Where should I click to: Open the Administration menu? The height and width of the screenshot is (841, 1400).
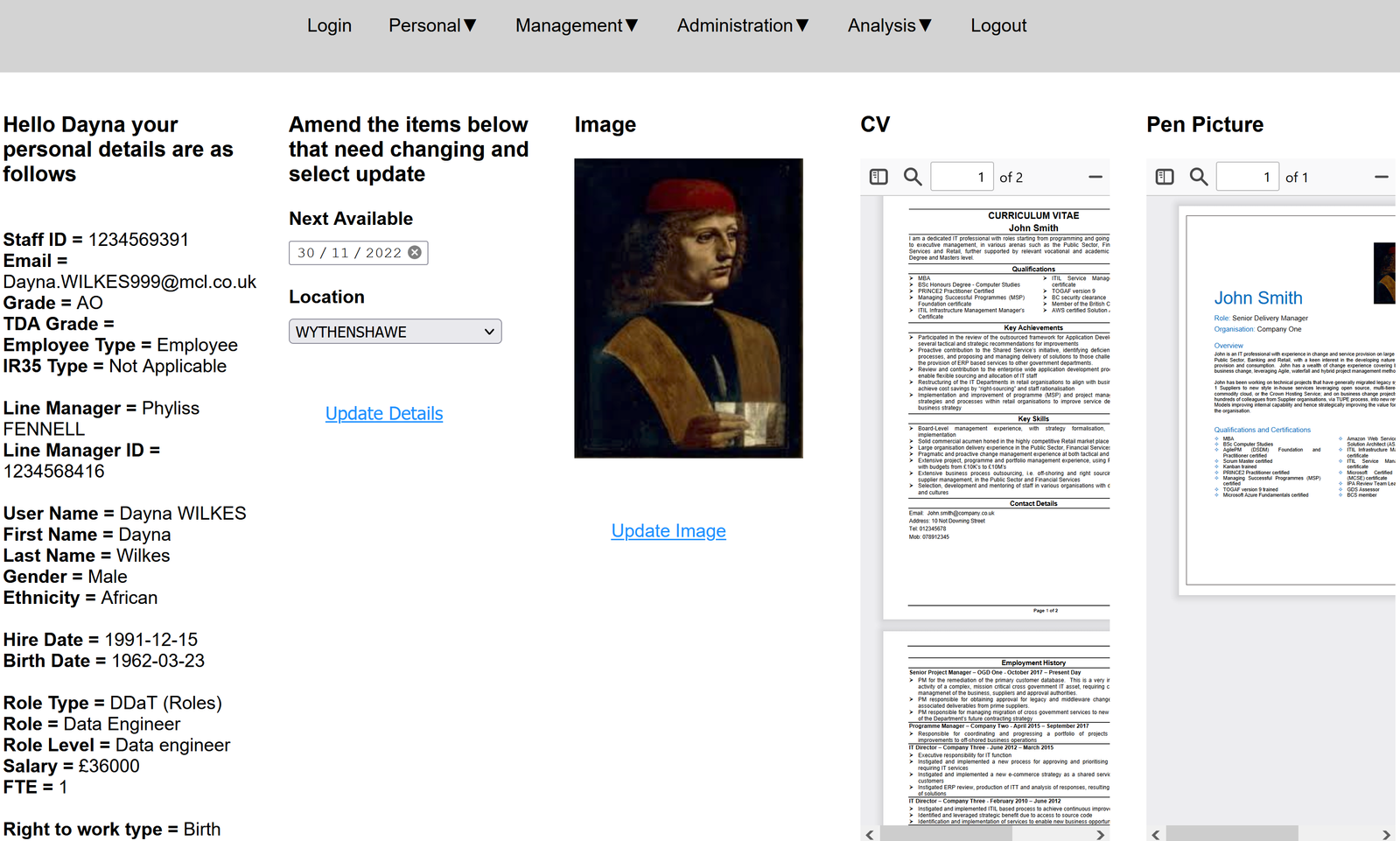[x=743, y=25]
